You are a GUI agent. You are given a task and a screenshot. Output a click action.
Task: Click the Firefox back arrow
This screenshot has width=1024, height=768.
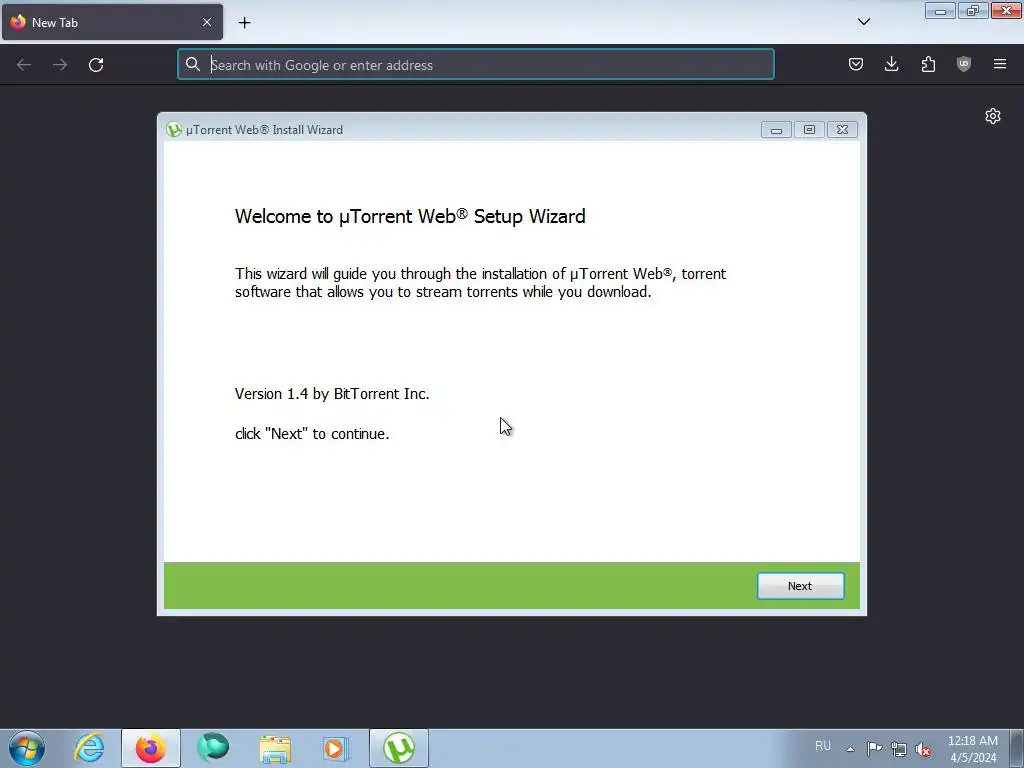pos(24,65)
